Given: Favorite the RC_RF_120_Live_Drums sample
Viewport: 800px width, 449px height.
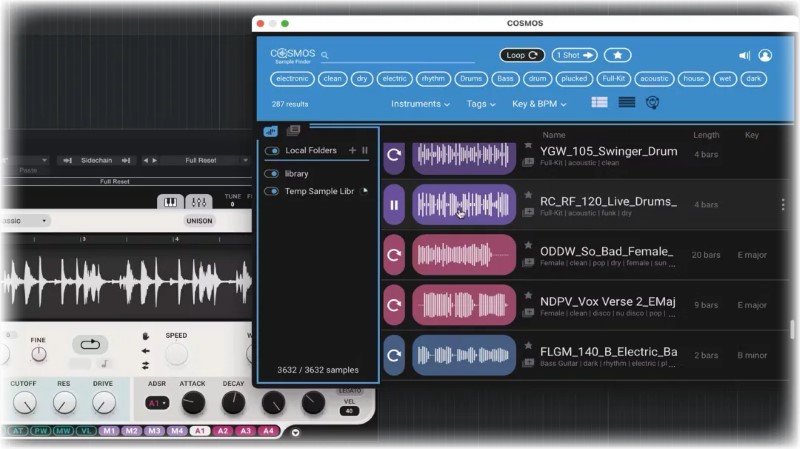Looking at the screenshot, I should pyautogui.click(x=528, y=195).
